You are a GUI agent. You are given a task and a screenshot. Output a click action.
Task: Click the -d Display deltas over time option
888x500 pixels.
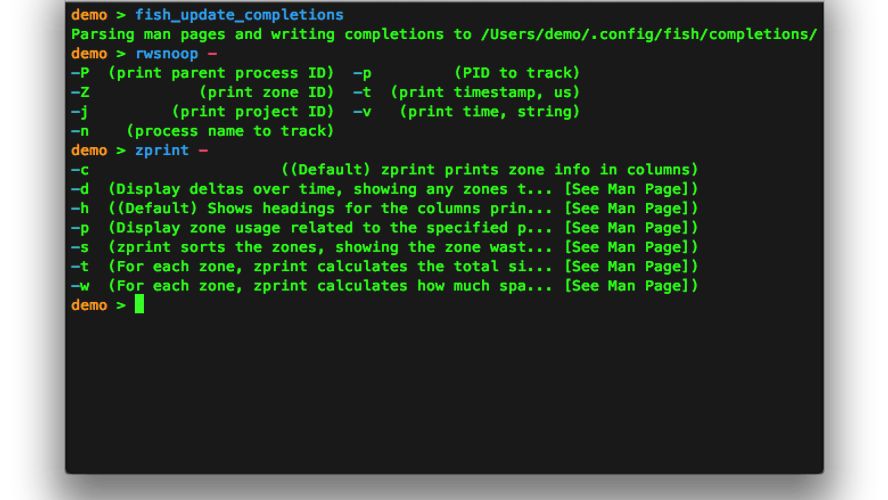(x=385, y=189)
